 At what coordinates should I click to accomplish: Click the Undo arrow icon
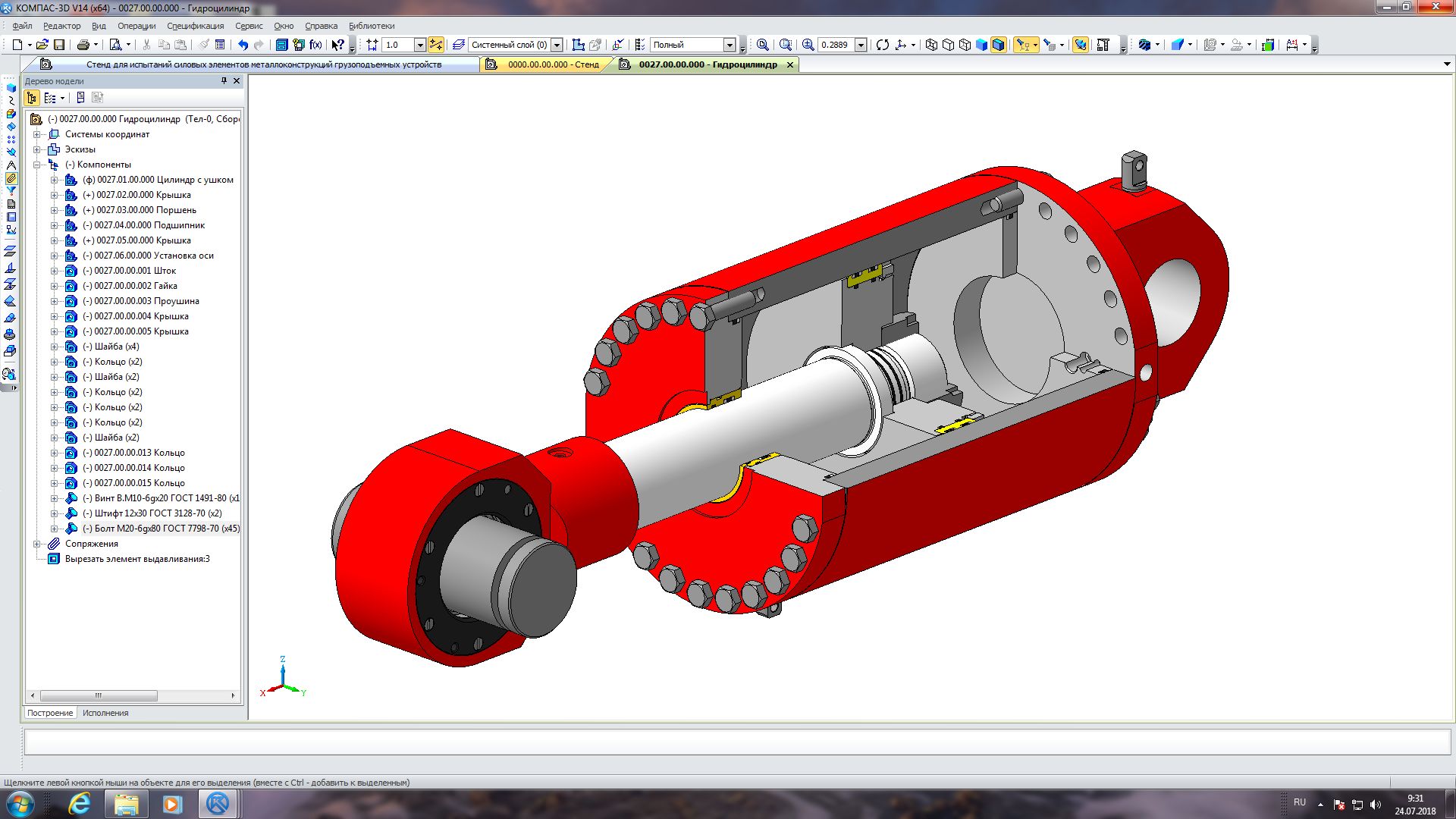tap(243, 45)
